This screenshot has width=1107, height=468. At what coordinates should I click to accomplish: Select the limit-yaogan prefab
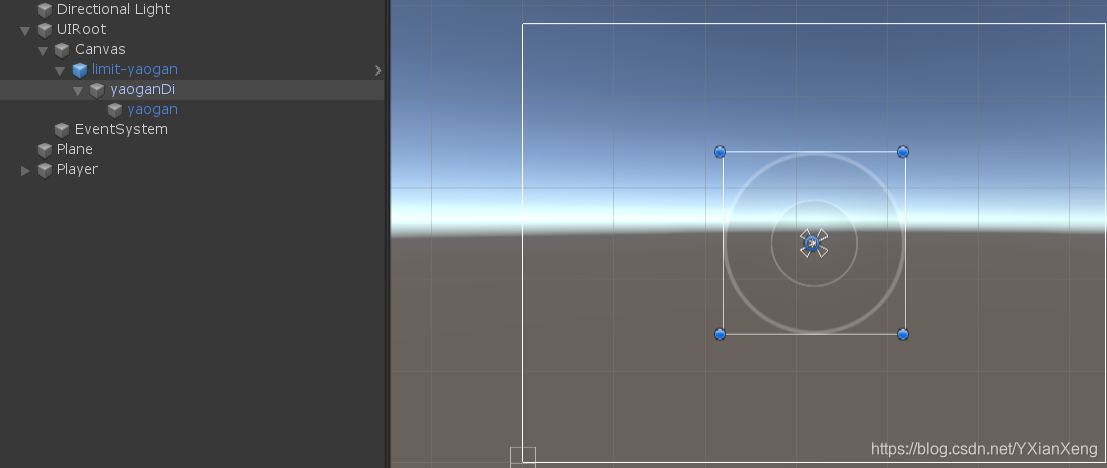pyautogui.click(x=134, y=69)
